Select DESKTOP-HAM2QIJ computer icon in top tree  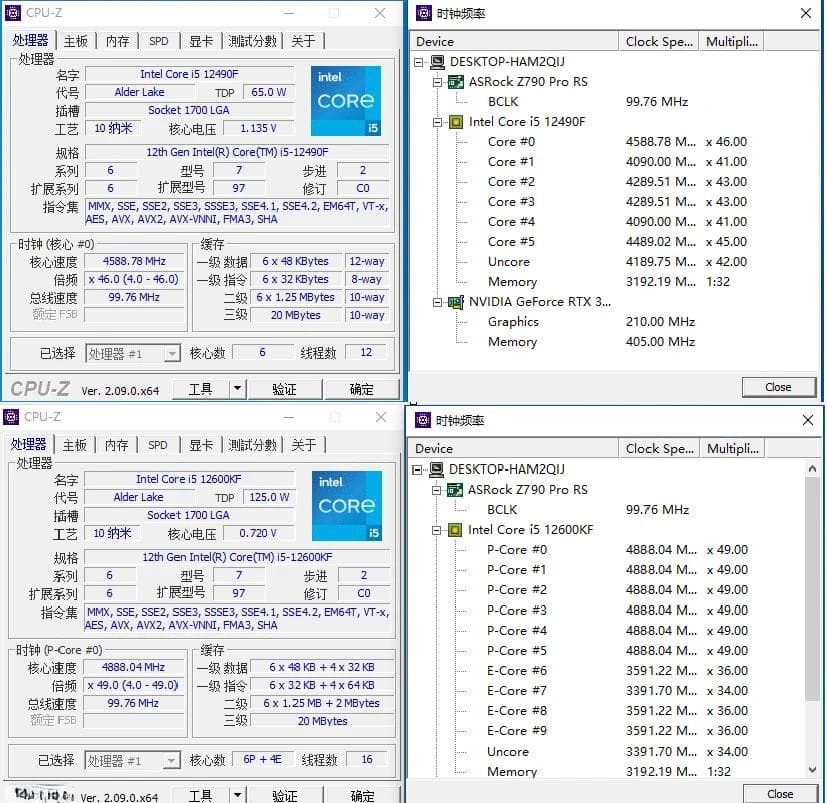(437, 62)
